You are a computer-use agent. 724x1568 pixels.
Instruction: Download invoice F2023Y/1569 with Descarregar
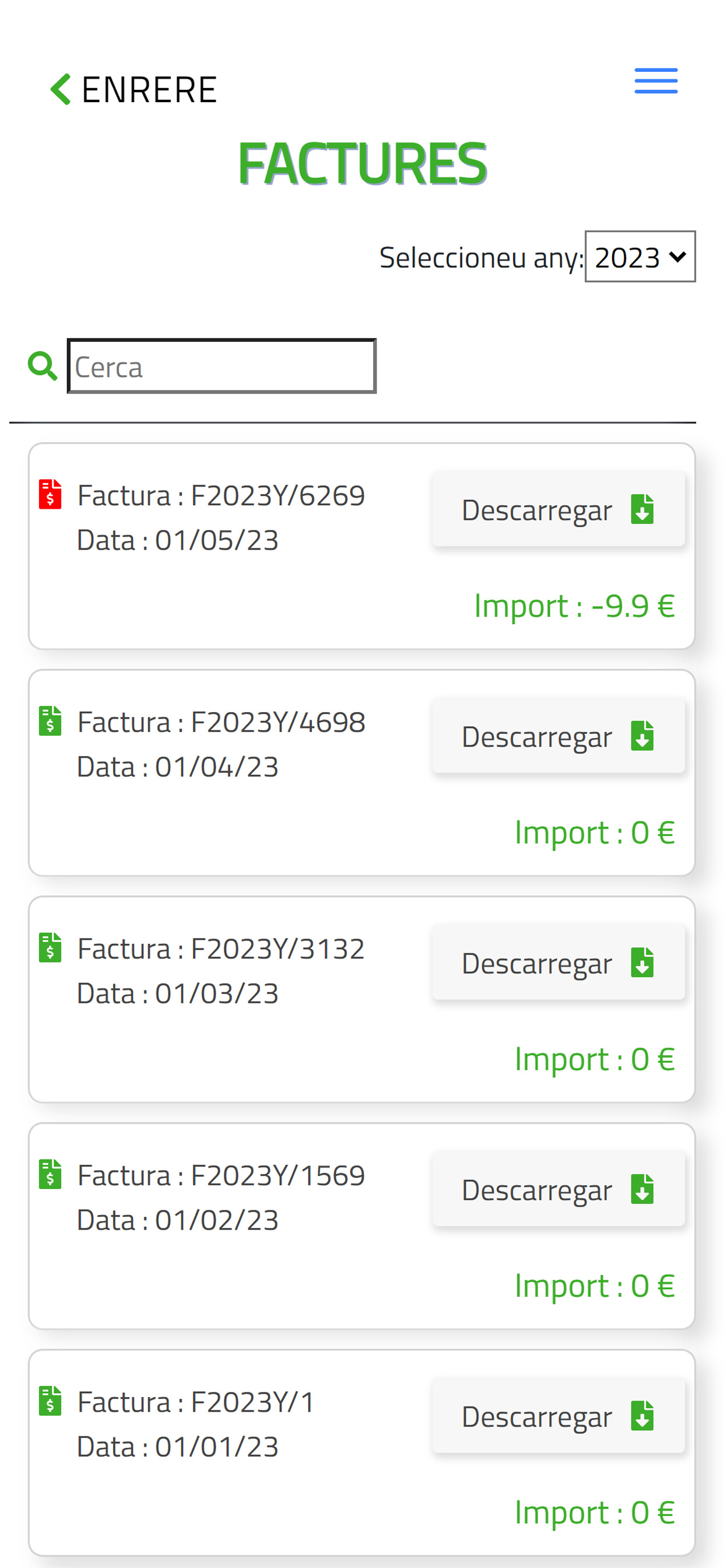[x=558, y=1189]
